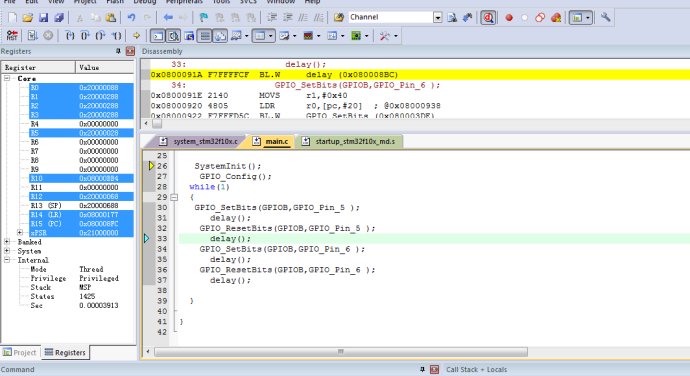
Task: Collapse the code fold at line 29
Action: tap(174, 197)
